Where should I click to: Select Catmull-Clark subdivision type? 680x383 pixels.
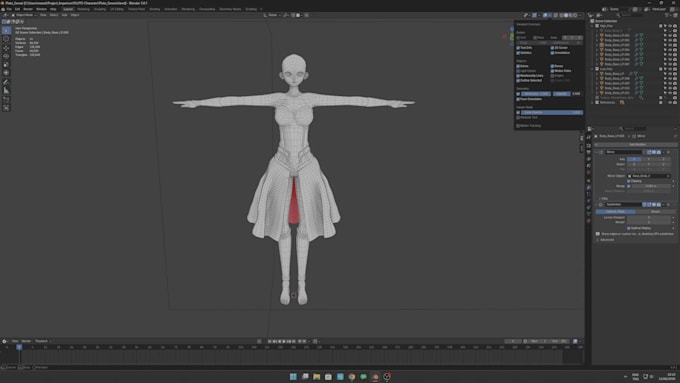point(615,212)
